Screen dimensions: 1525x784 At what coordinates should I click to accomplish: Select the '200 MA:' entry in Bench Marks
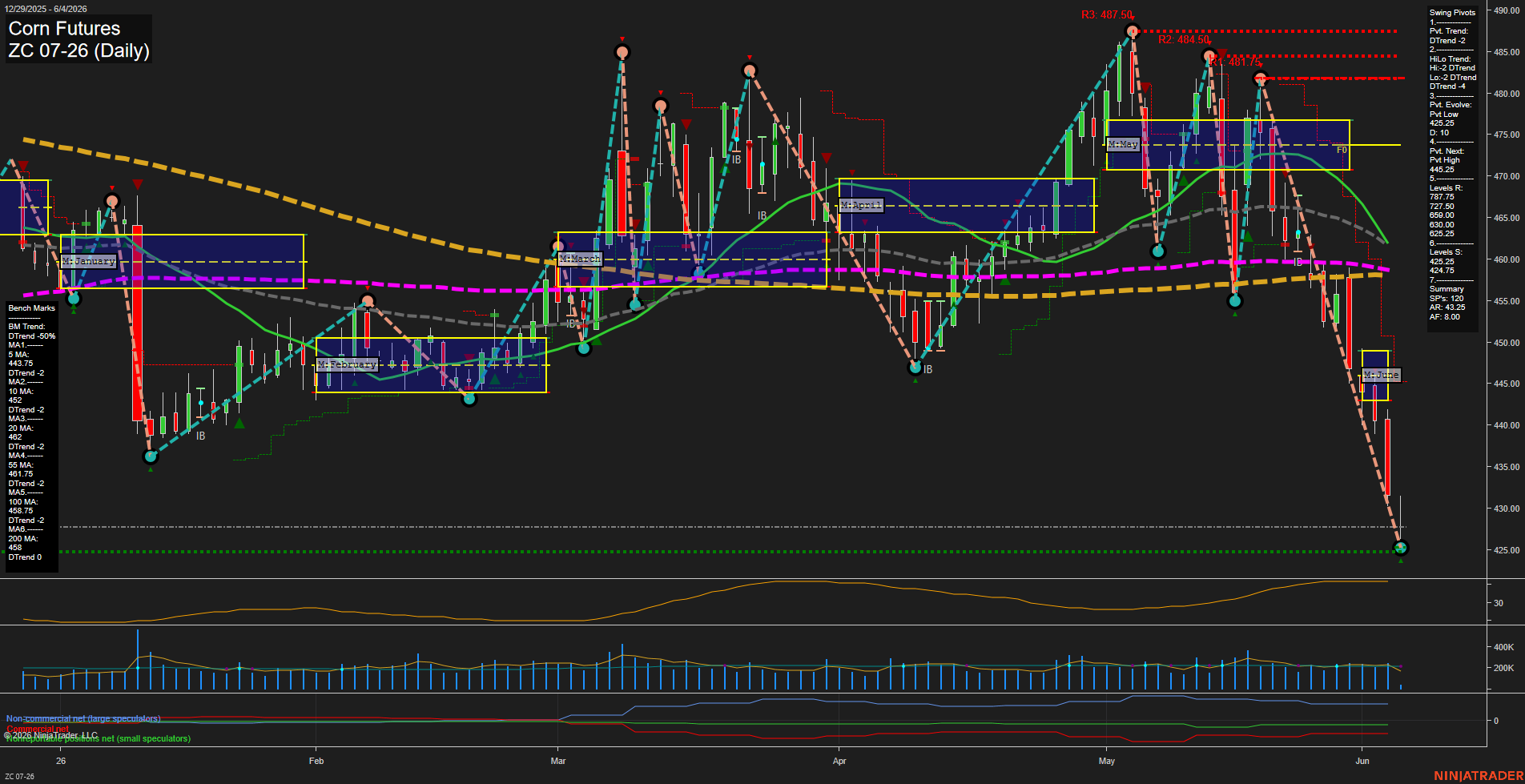coord(23,539)
